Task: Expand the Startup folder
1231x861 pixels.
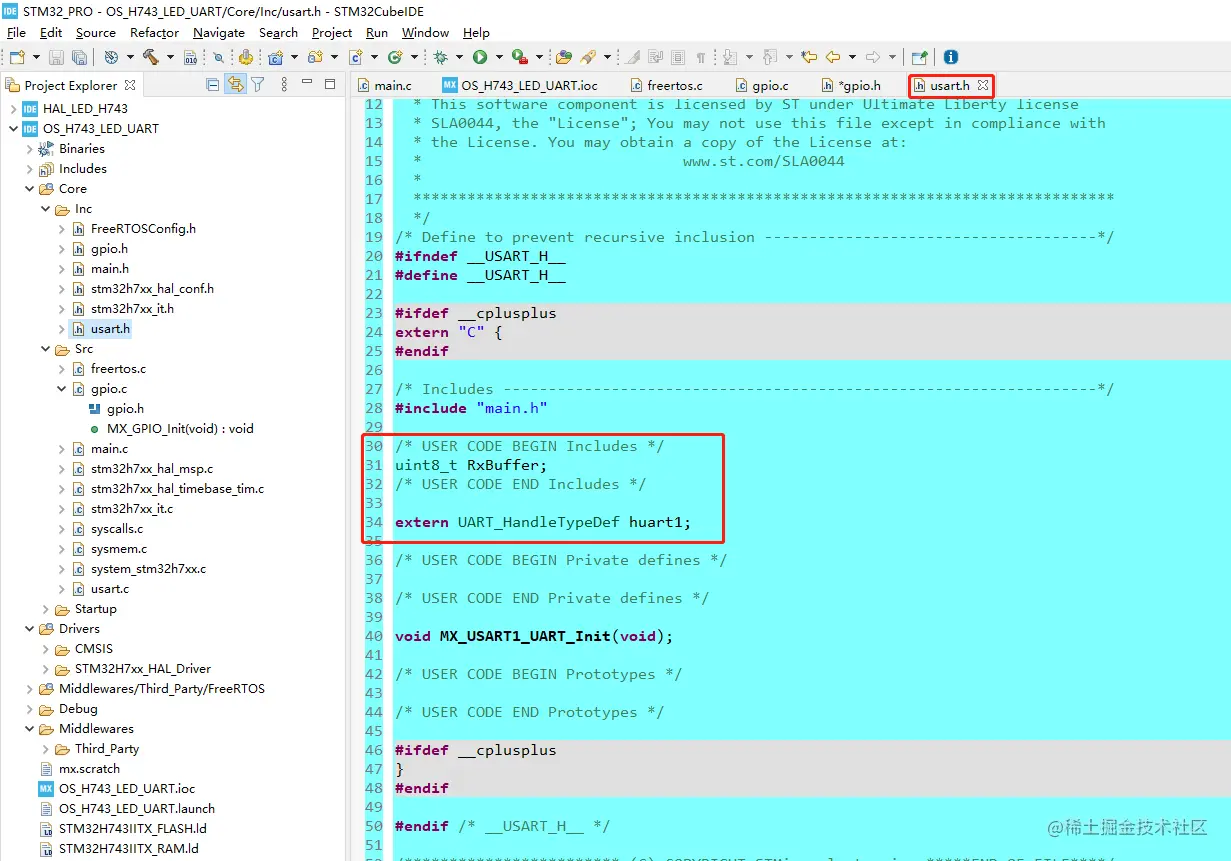Action: [45, 608]
